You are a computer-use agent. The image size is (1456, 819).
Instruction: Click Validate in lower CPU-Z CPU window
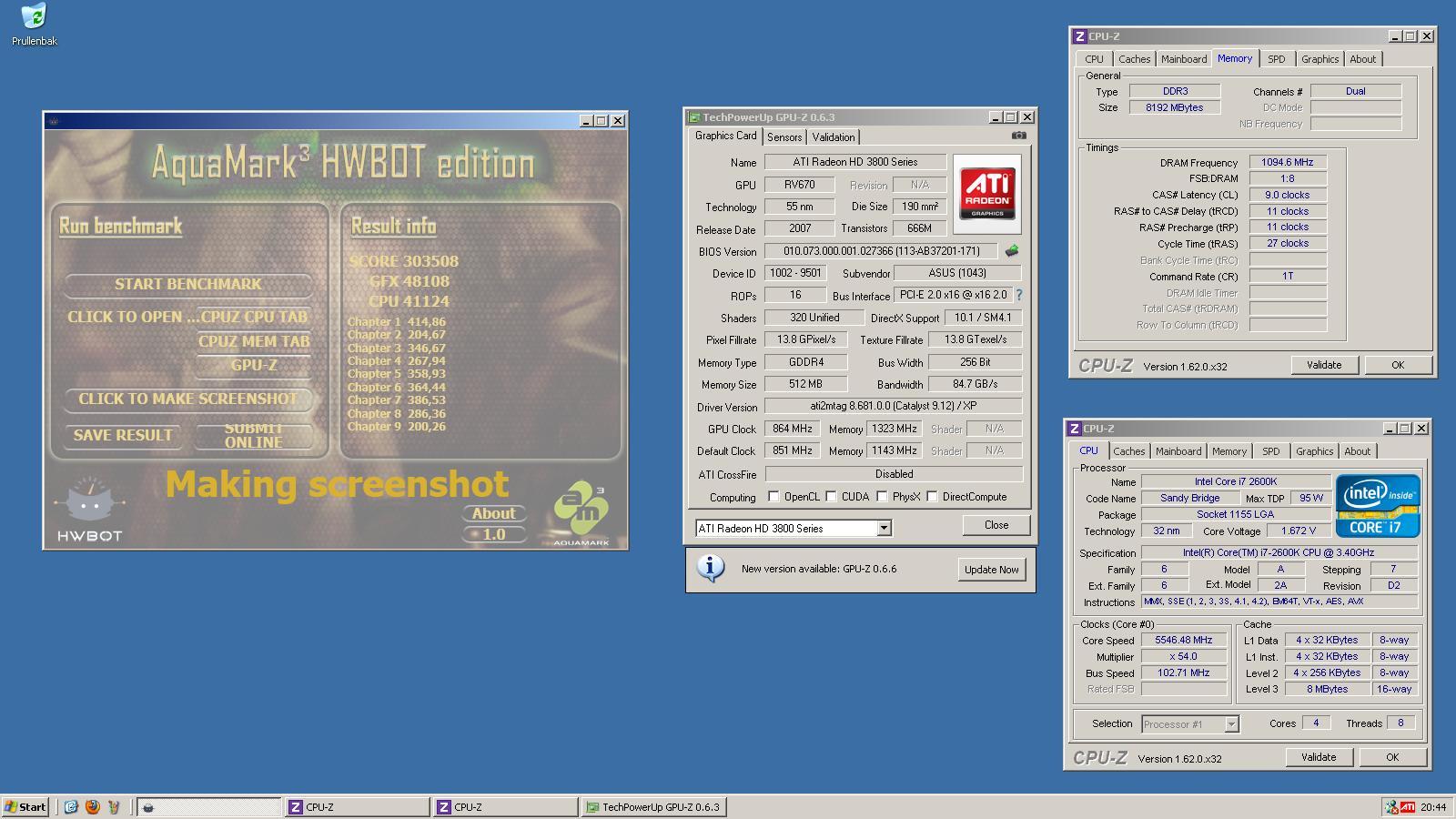coord(1319,757)
